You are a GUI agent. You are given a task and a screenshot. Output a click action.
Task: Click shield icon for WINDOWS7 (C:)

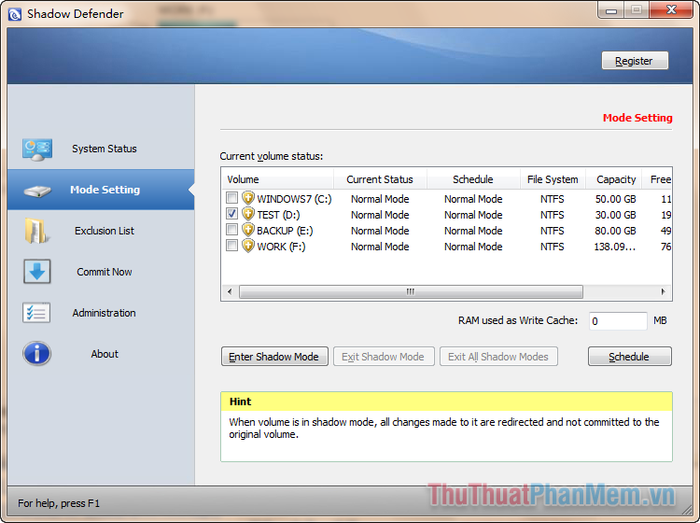coord(248,198)
